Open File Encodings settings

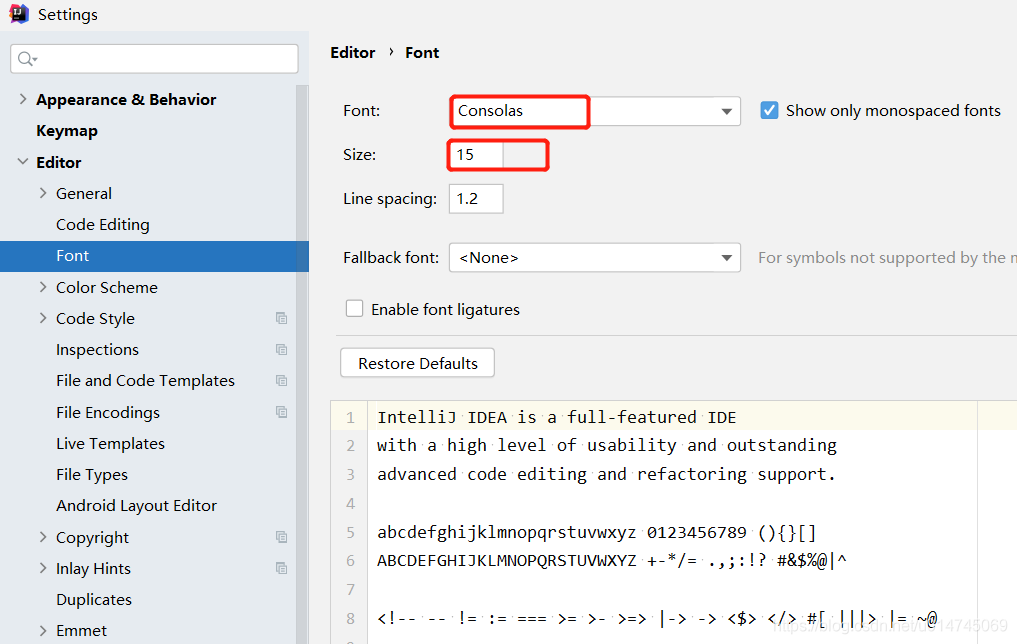coord(108,412)
